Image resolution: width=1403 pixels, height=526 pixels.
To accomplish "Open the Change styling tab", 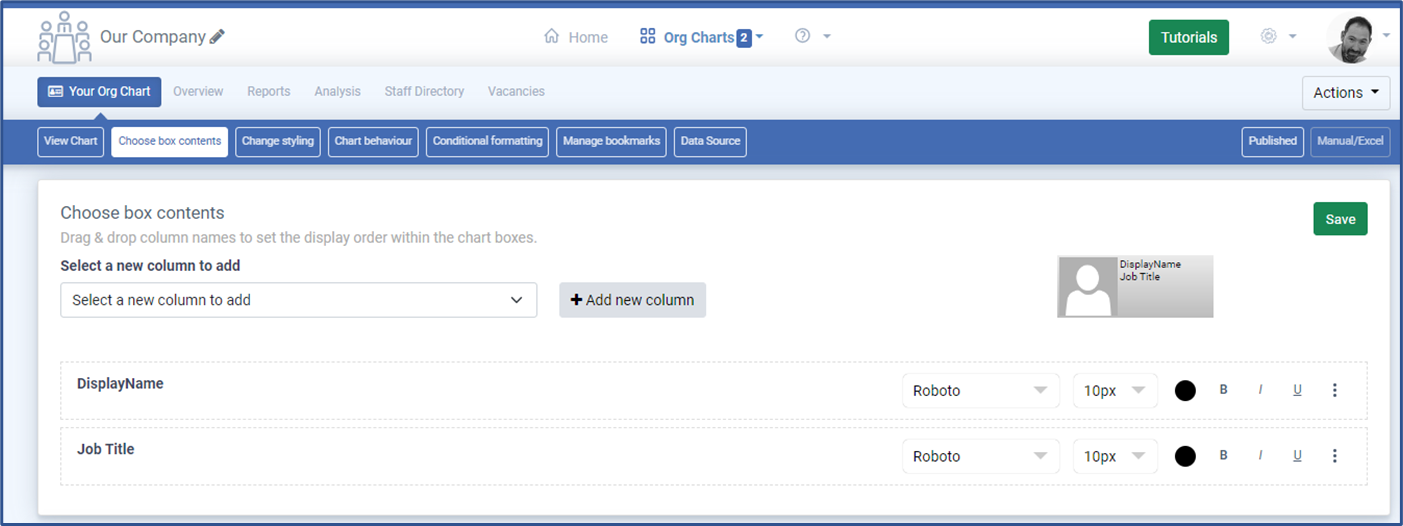I will coord(277,141).
